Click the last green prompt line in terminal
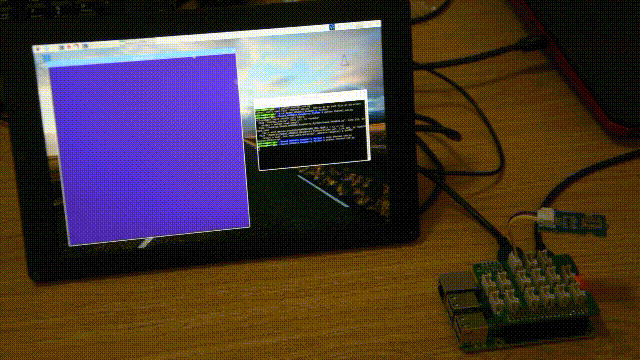The image size is (640, 360). coord(267,144)
